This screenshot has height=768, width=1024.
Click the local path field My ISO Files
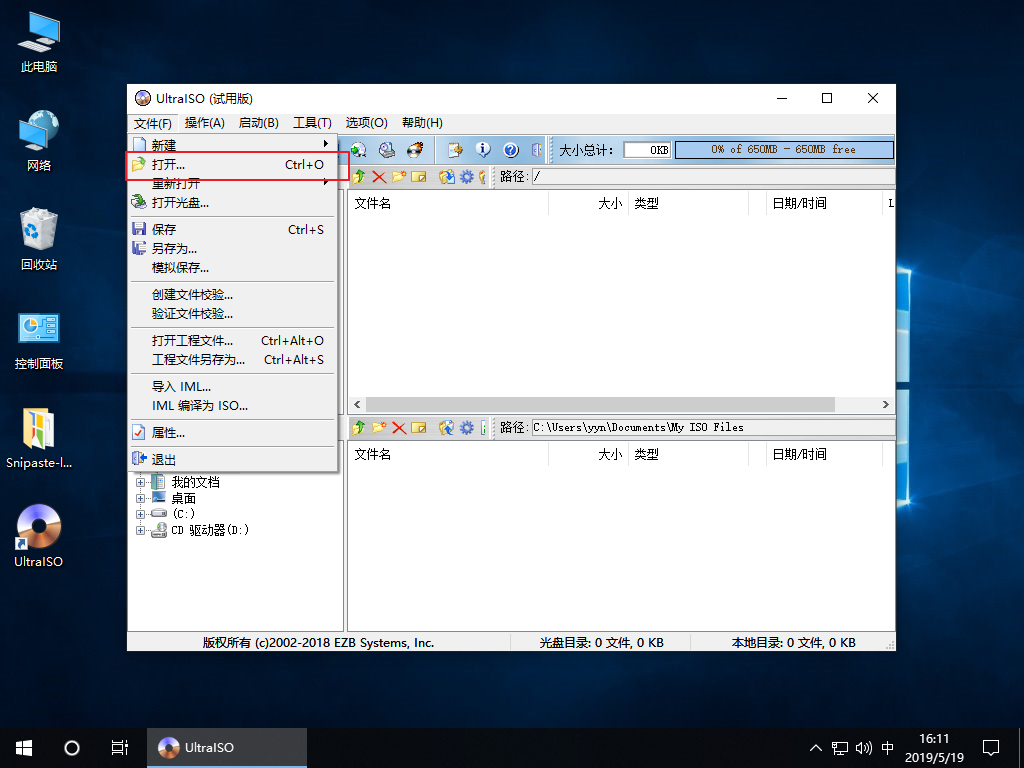point(713,428)
